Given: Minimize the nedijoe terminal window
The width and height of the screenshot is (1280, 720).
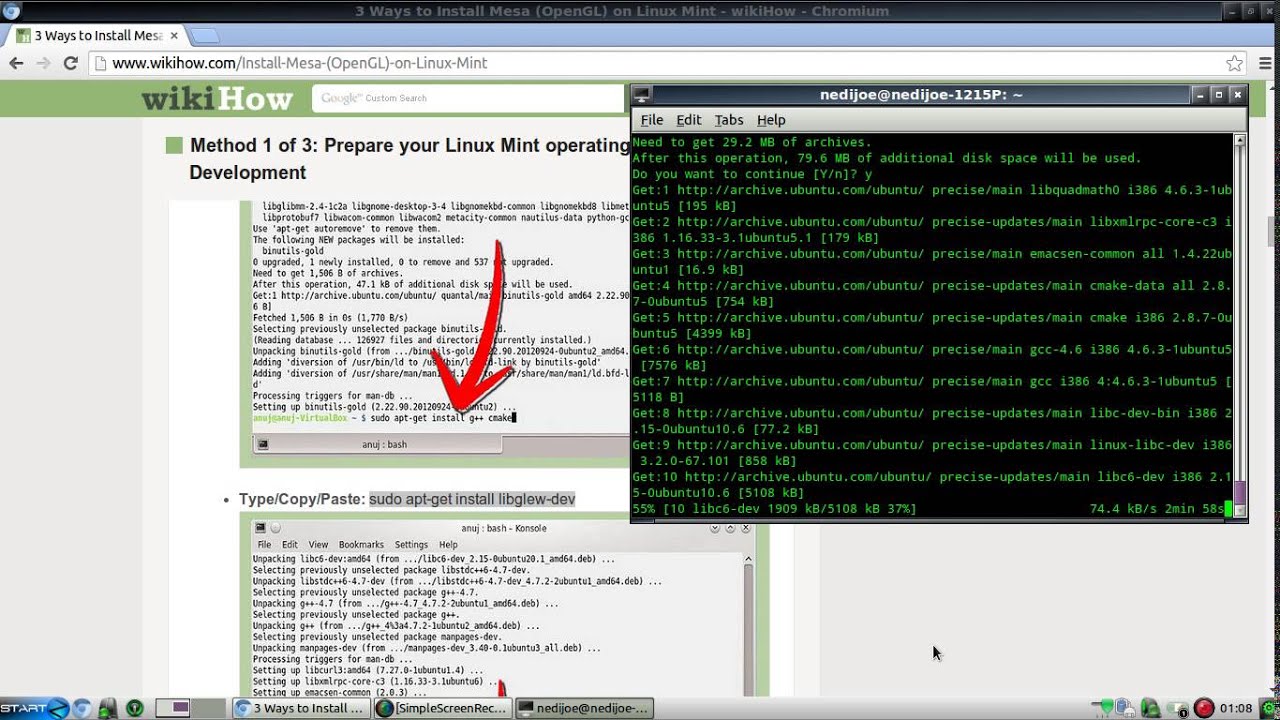Looking at the screenshot, I should click(1200, 95).
